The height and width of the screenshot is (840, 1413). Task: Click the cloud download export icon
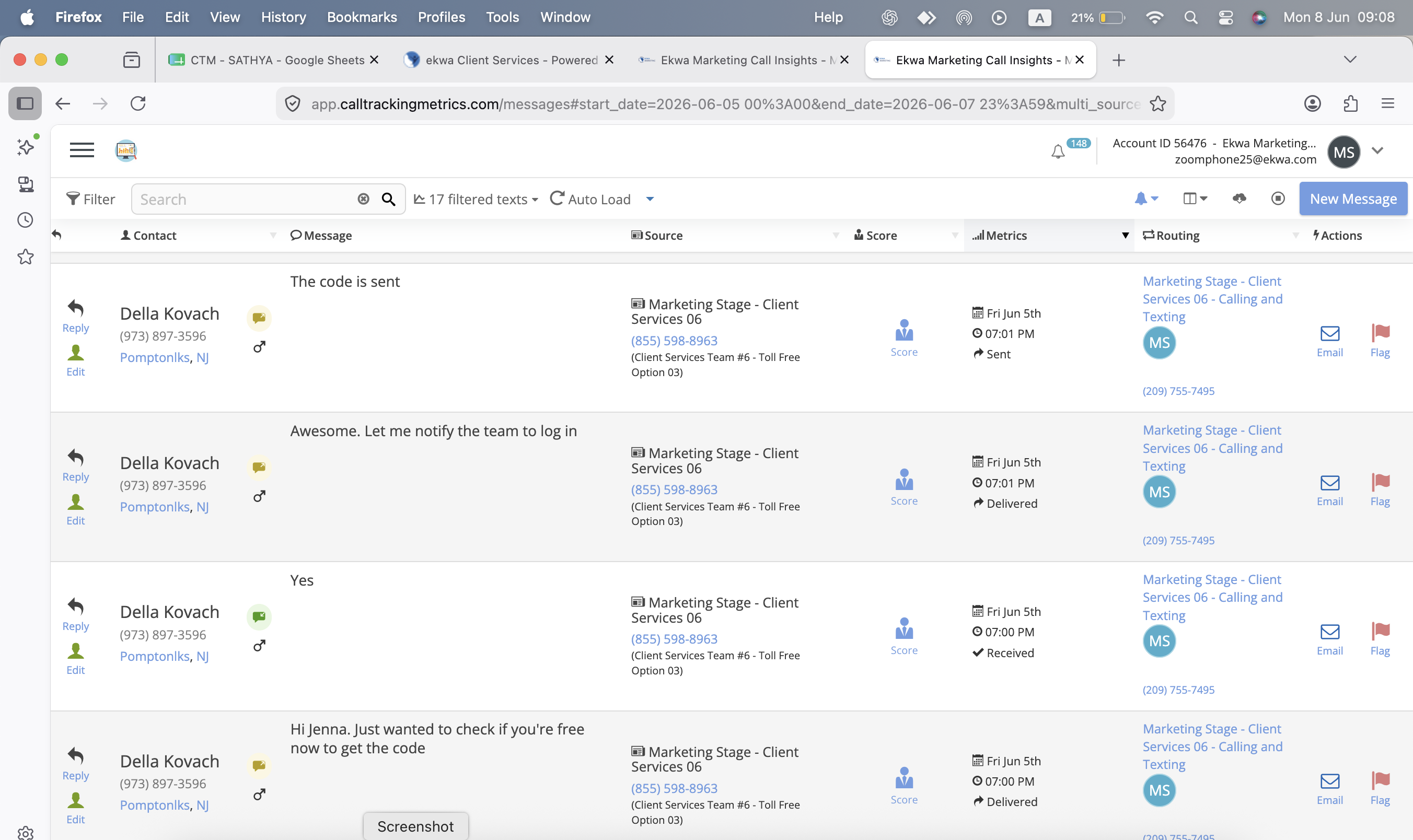click(x=1239, y=198)
